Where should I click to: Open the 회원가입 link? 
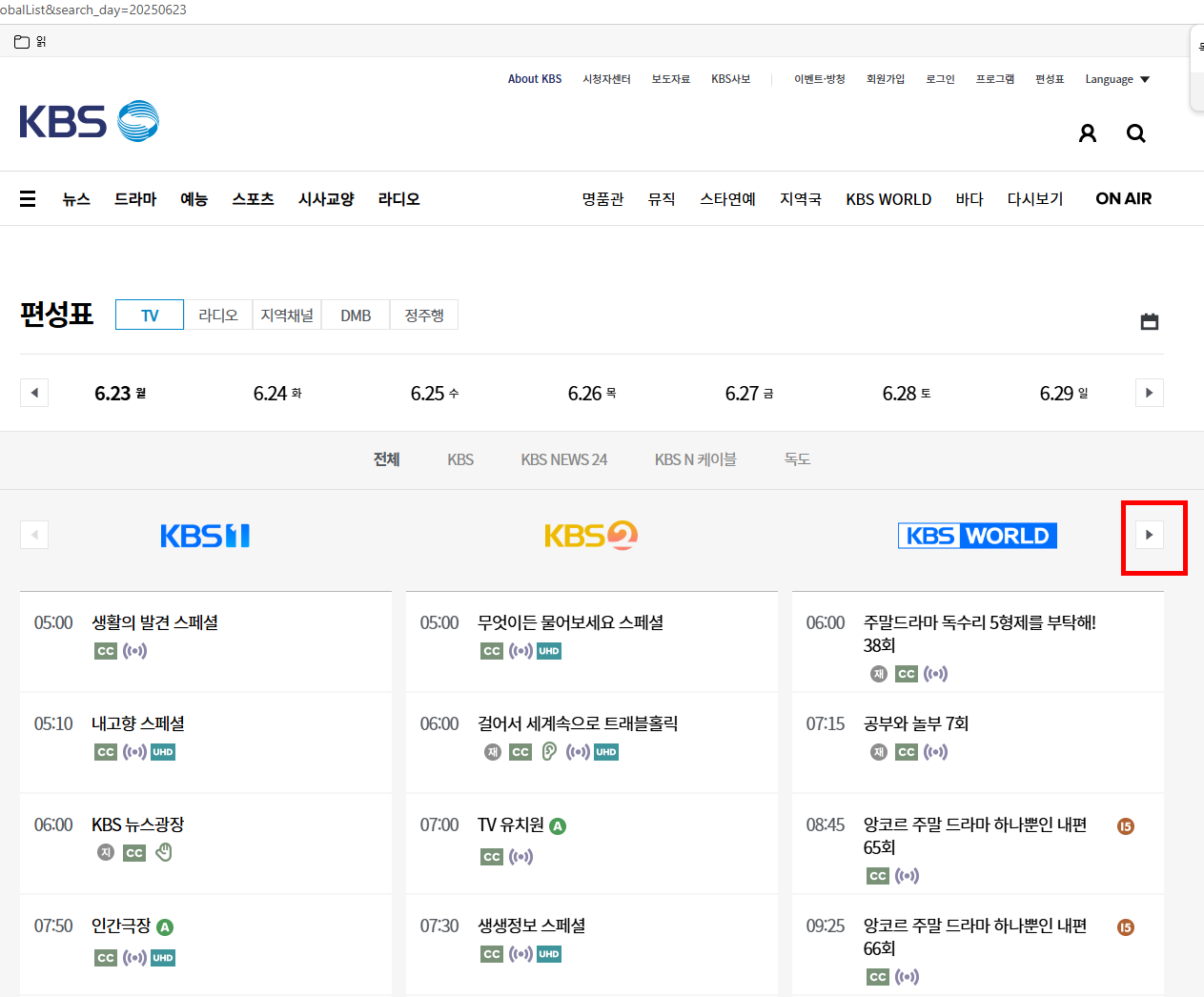886,79
